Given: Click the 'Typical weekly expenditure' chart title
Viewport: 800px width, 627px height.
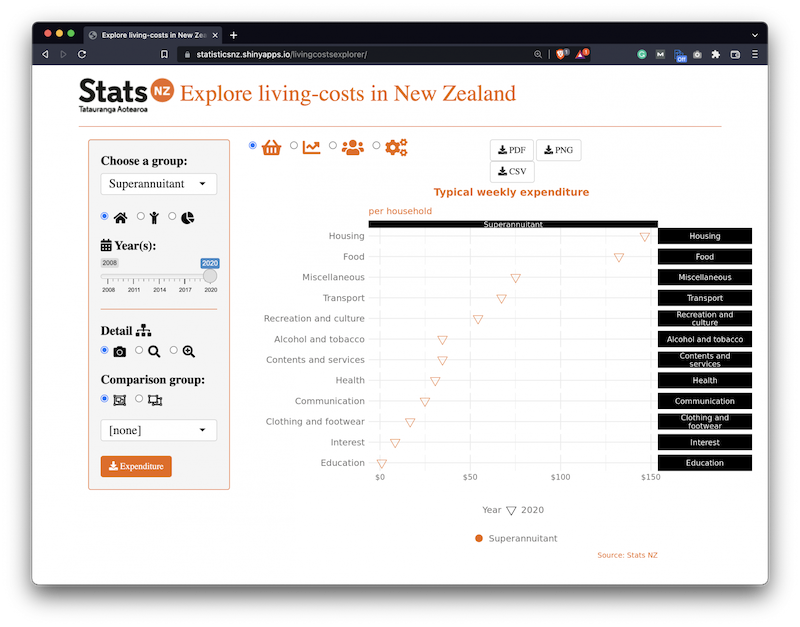Looking at the screenshot, I should coord(511,192).
